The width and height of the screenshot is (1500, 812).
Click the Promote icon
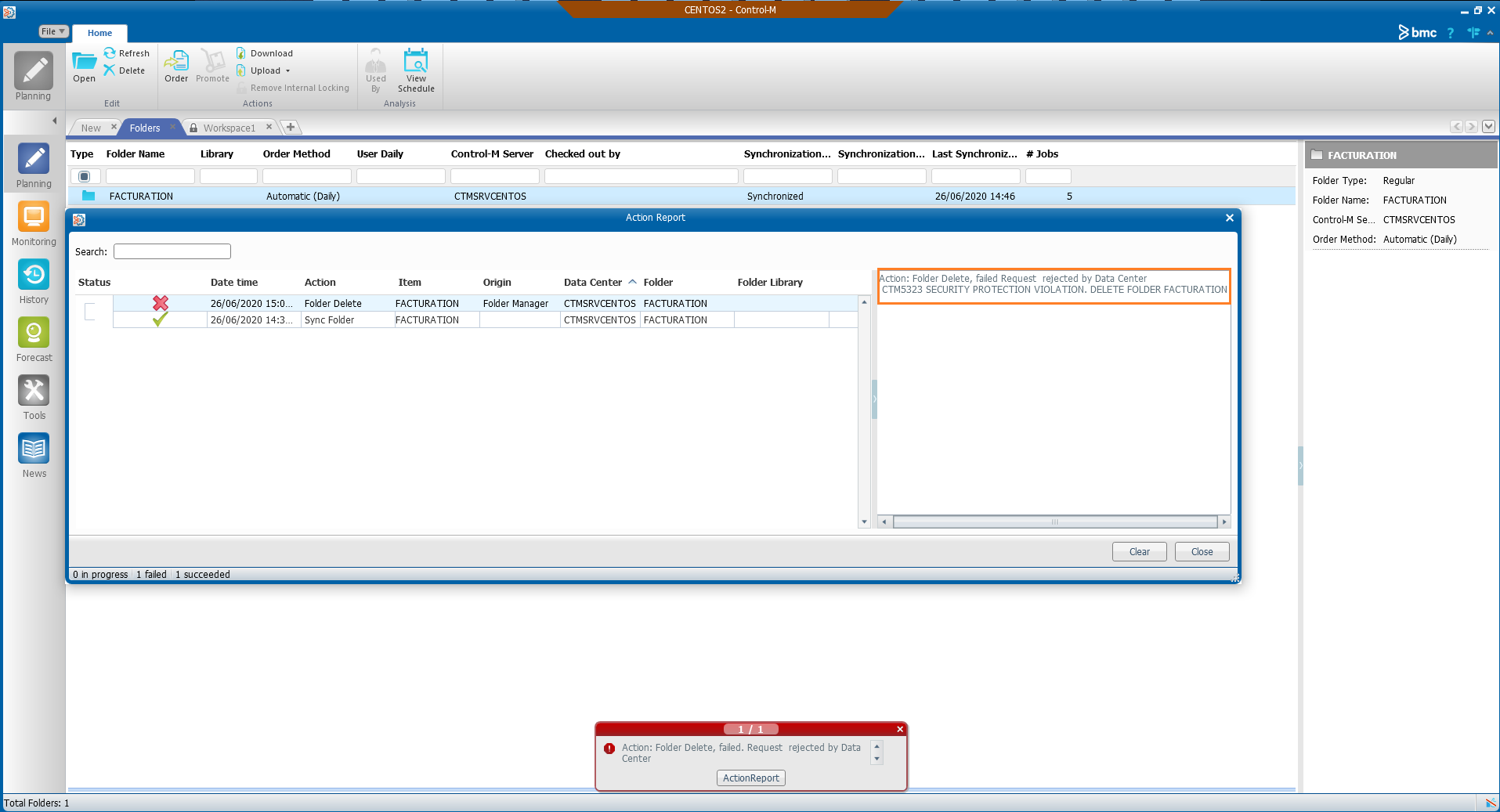(x=212, y=67)
